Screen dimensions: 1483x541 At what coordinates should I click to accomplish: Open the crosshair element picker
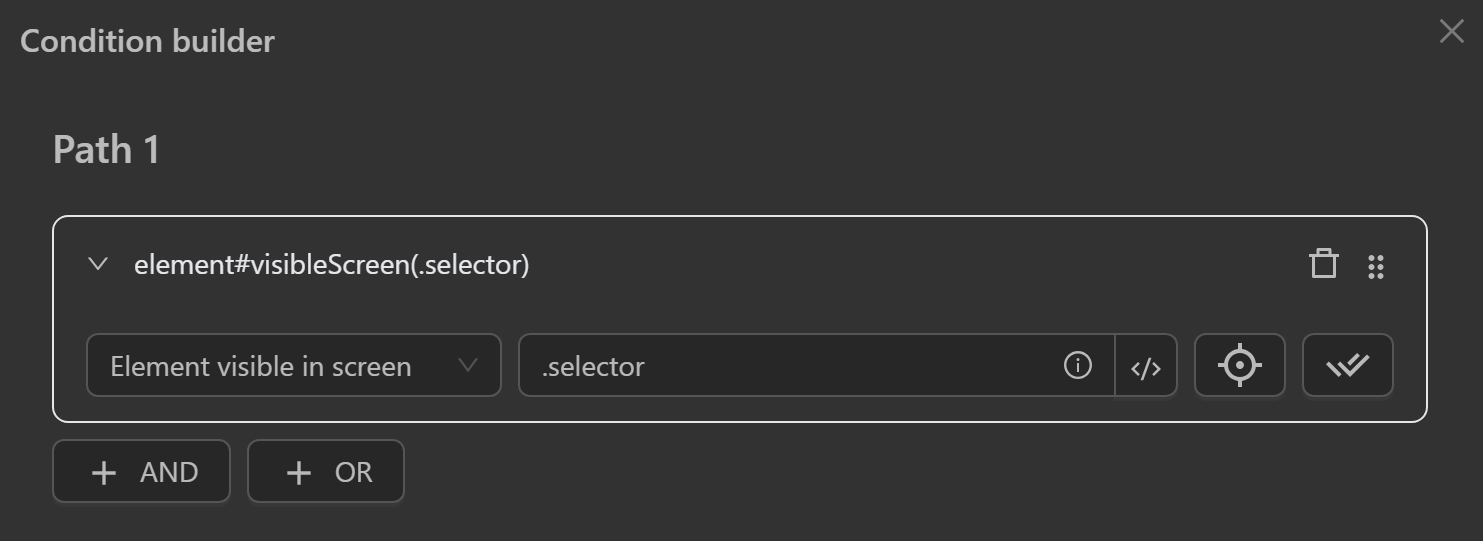pos(1240,366)
